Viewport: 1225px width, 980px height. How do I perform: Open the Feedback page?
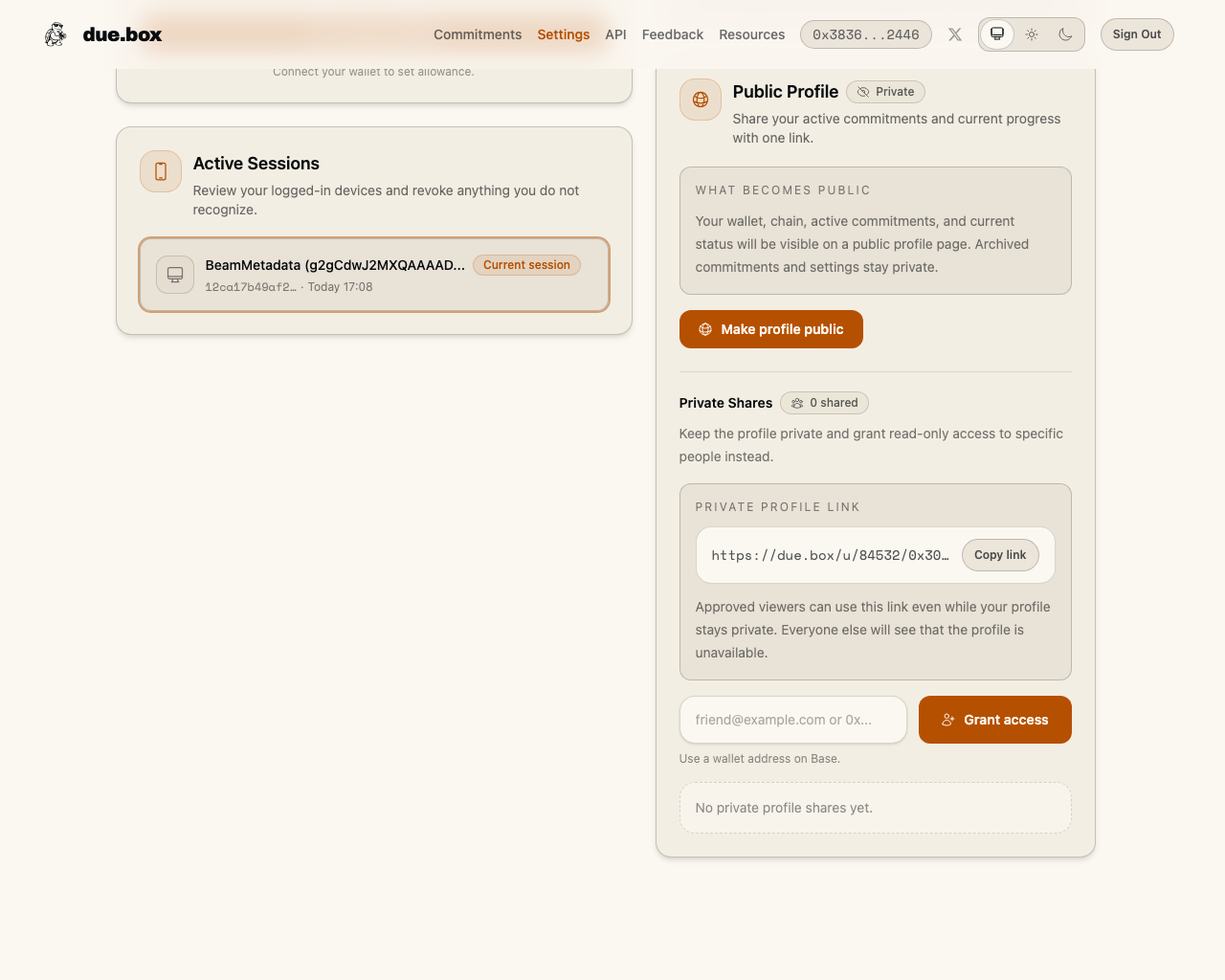click(672, 34)
